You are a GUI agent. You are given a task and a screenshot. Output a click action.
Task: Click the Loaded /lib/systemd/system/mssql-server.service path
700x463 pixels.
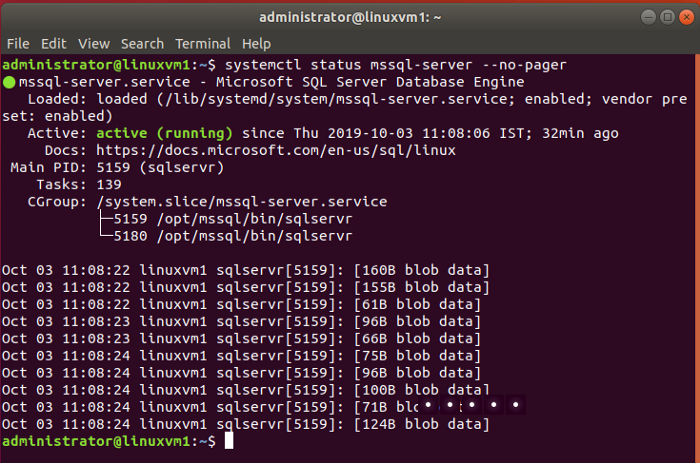tap(335, 99)
